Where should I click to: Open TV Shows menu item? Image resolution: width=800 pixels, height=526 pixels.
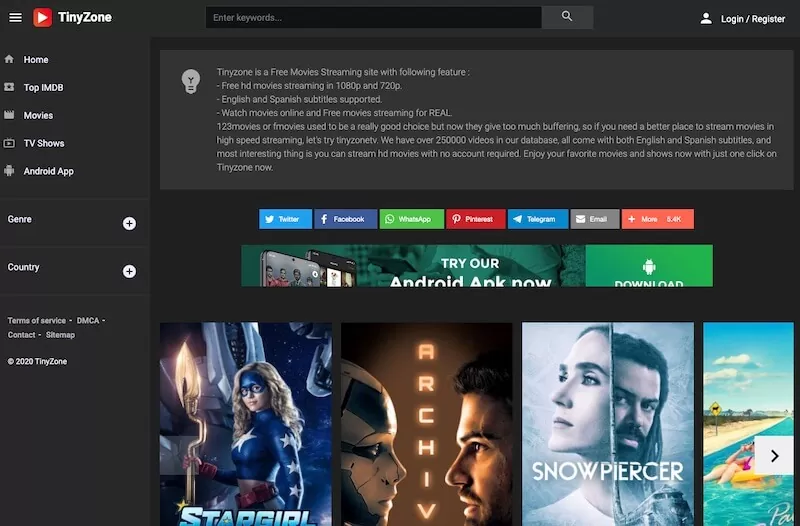tap(44, 143)
